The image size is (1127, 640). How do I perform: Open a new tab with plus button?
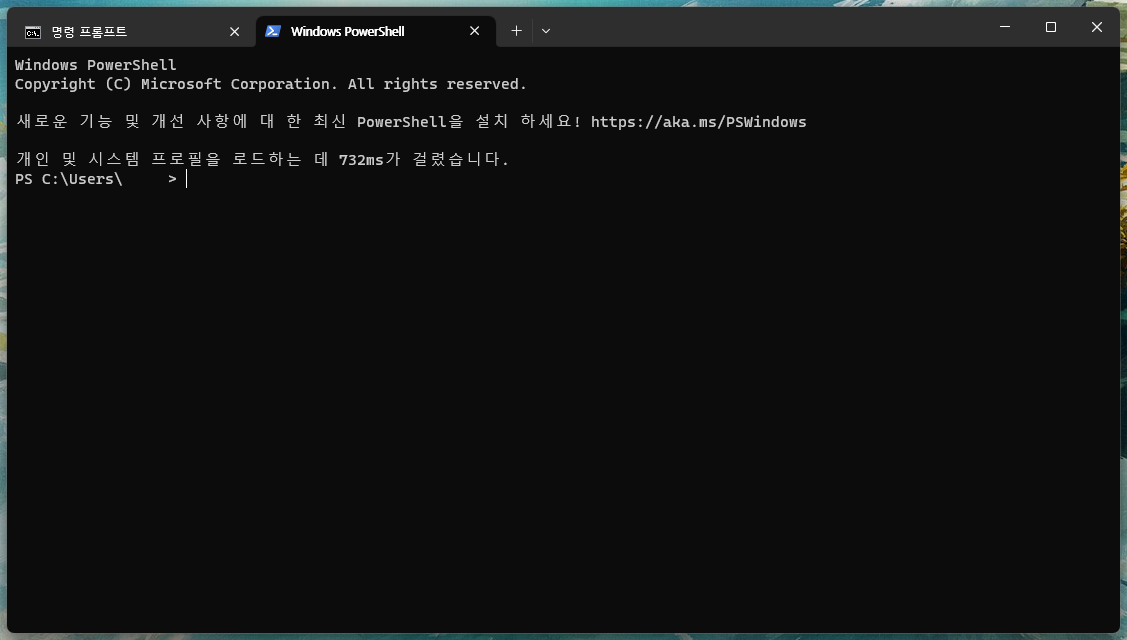coord(516,31)
